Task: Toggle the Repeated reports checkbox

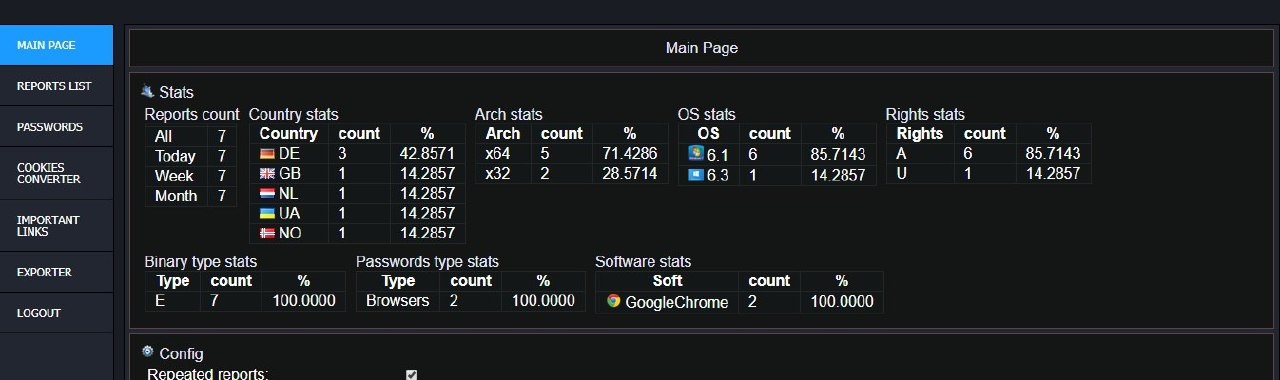Action: (411, 375)
